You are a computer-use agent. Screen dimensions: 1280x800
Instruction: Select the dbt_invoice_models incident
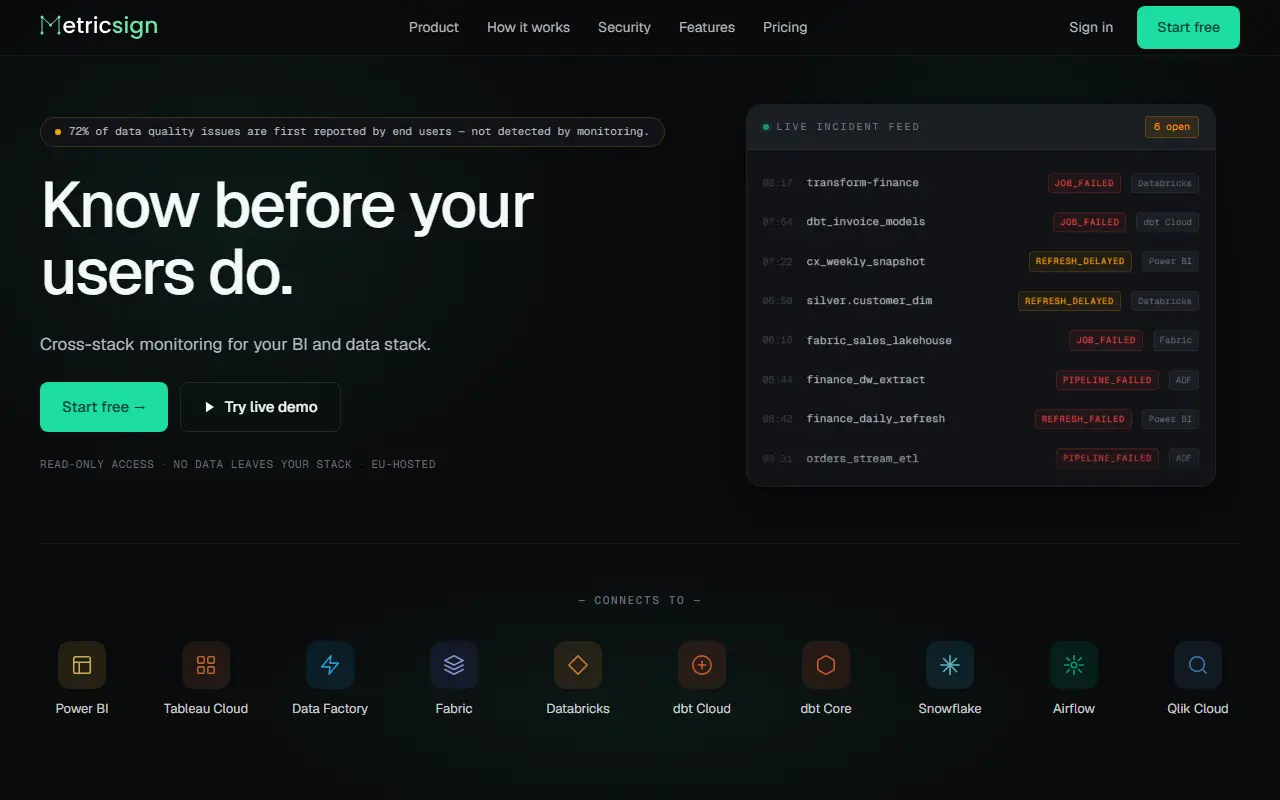980,222
